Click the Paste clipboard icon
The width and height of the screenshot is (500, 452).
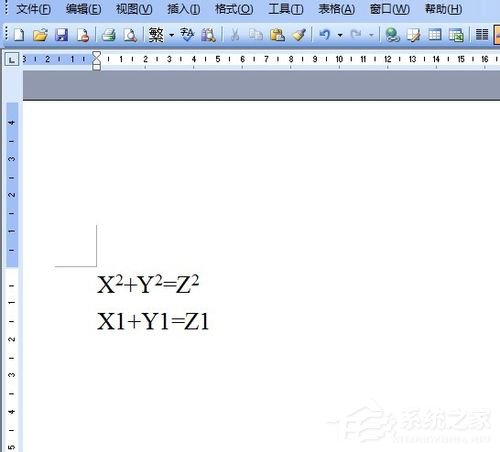tap(277, 34)
